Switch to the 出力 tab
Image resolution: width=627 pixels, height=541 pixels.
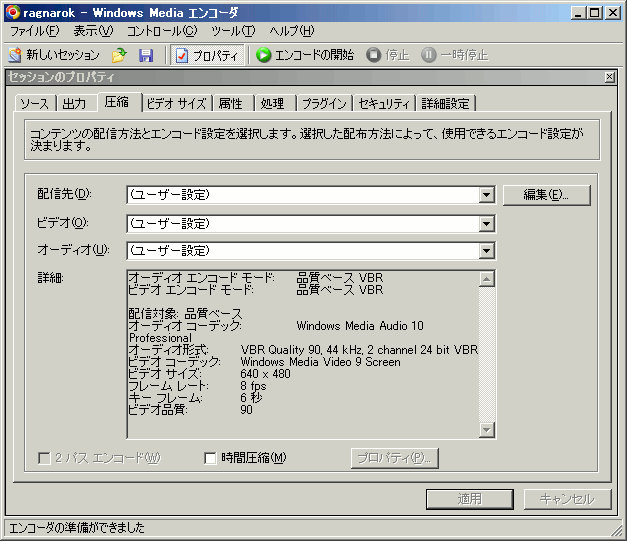point(75,104)
